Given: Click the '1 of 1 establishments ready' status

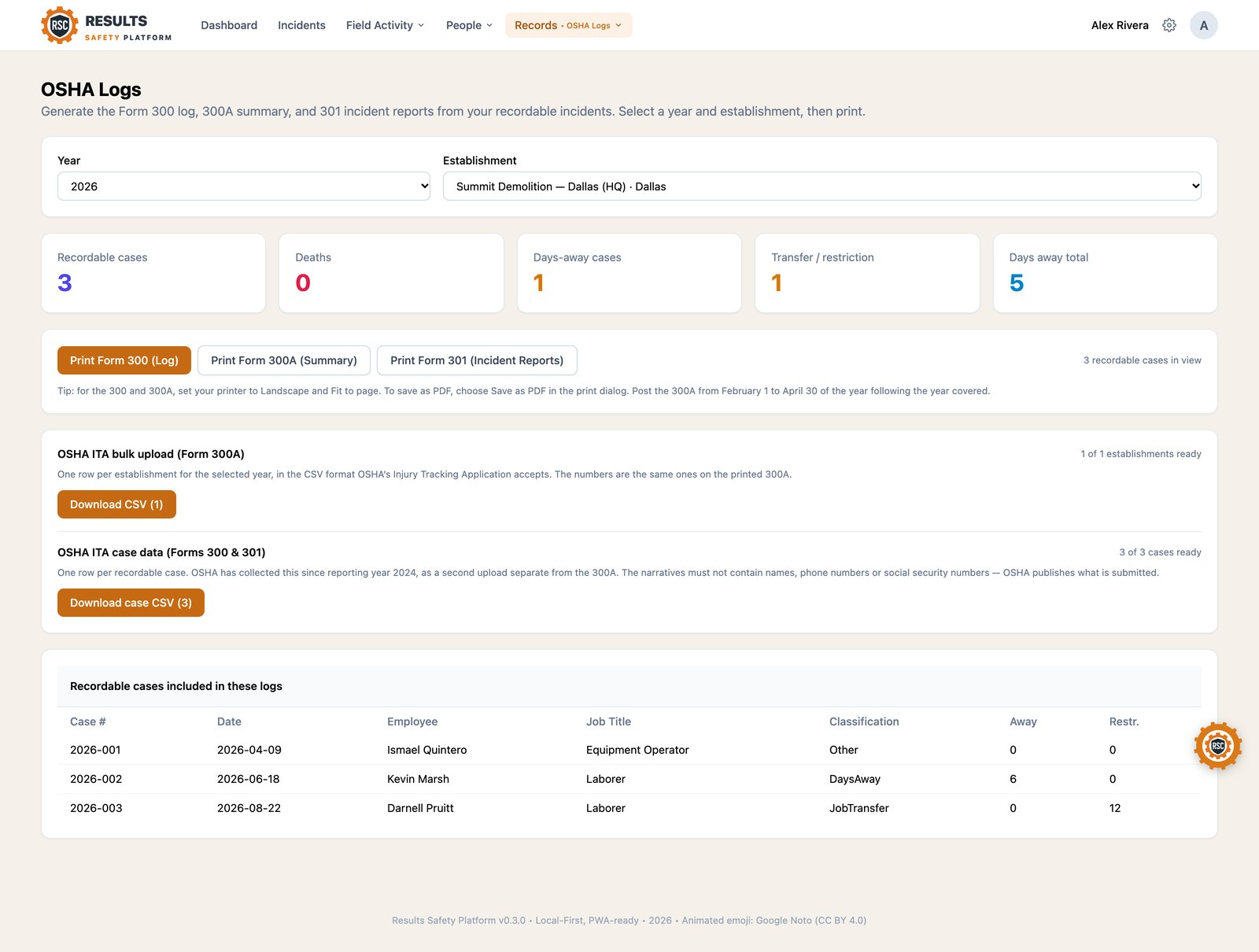Looking at the screenshot, I should 1140,454.
